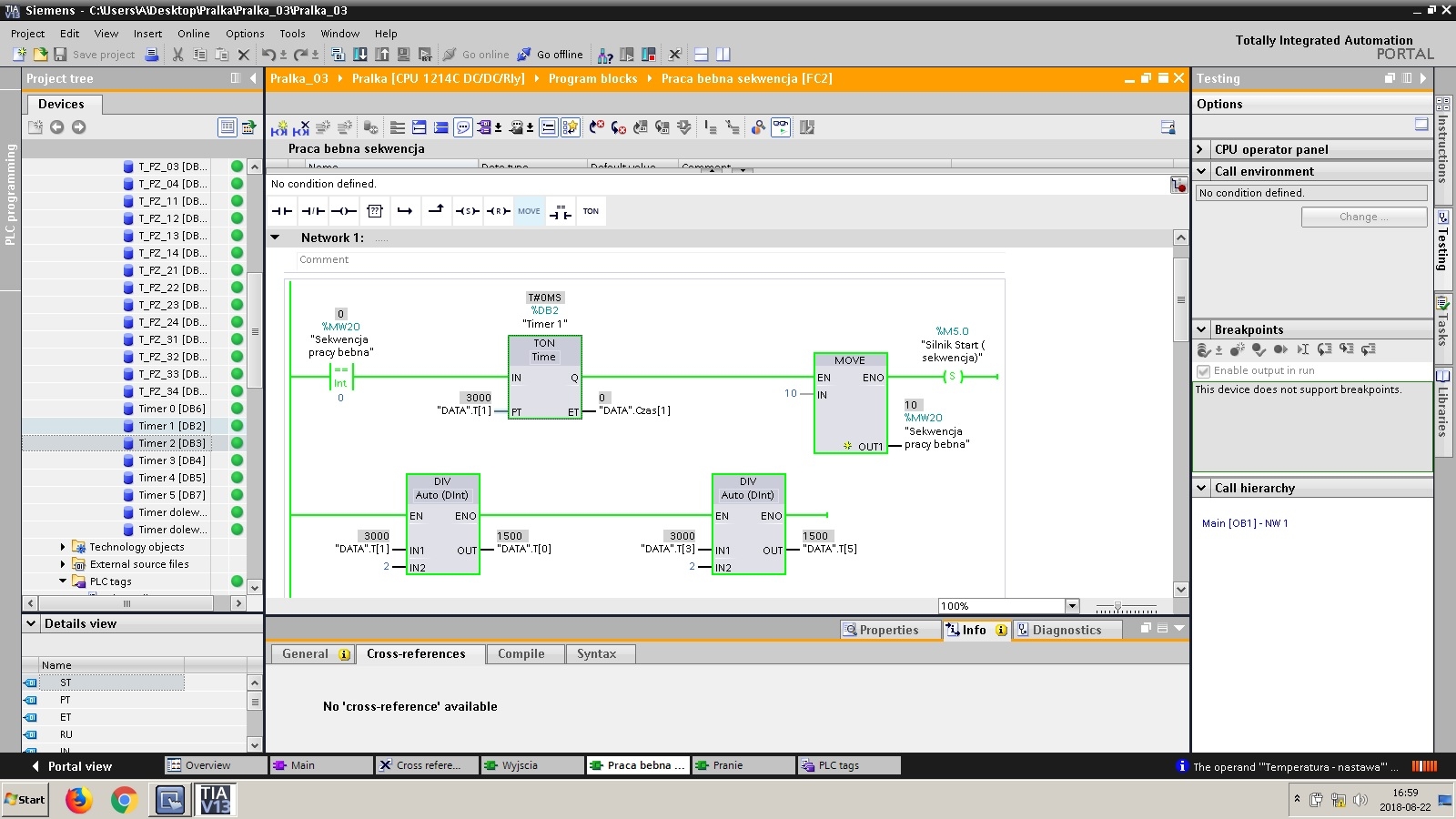
Task: Add an output coil instruction
Action: (x=343, y=211)
